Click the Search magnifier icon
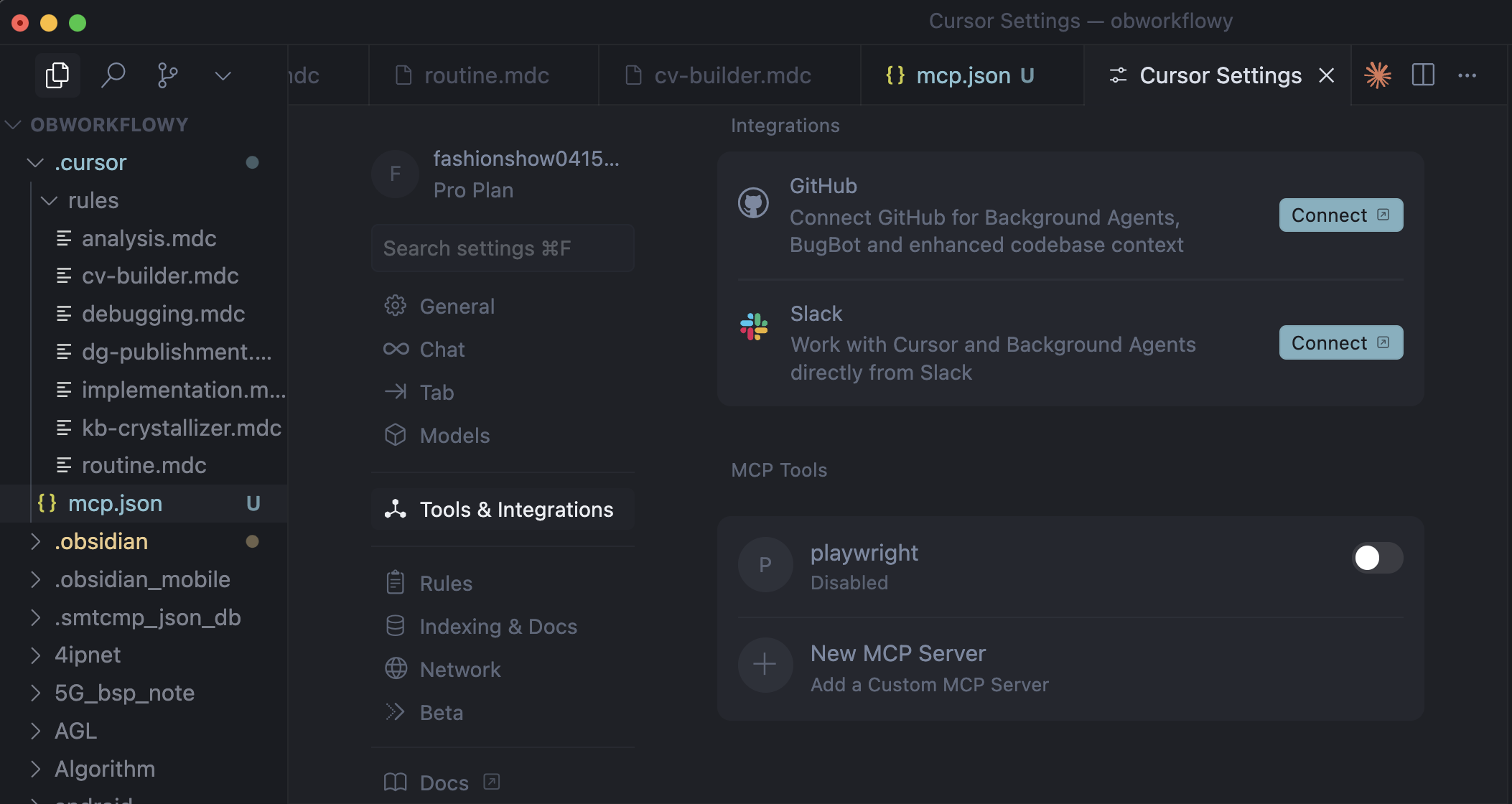1512x804 pixels. pyautogui.click(x=113, y=75)
